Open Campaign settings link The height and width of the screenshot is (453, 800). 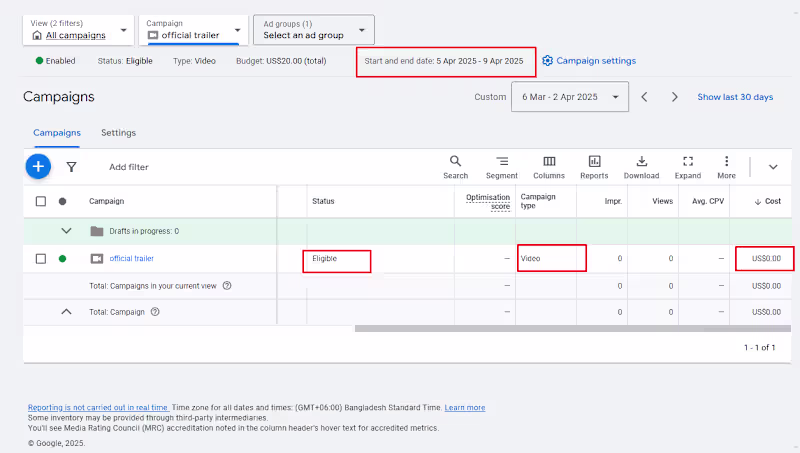589,61
